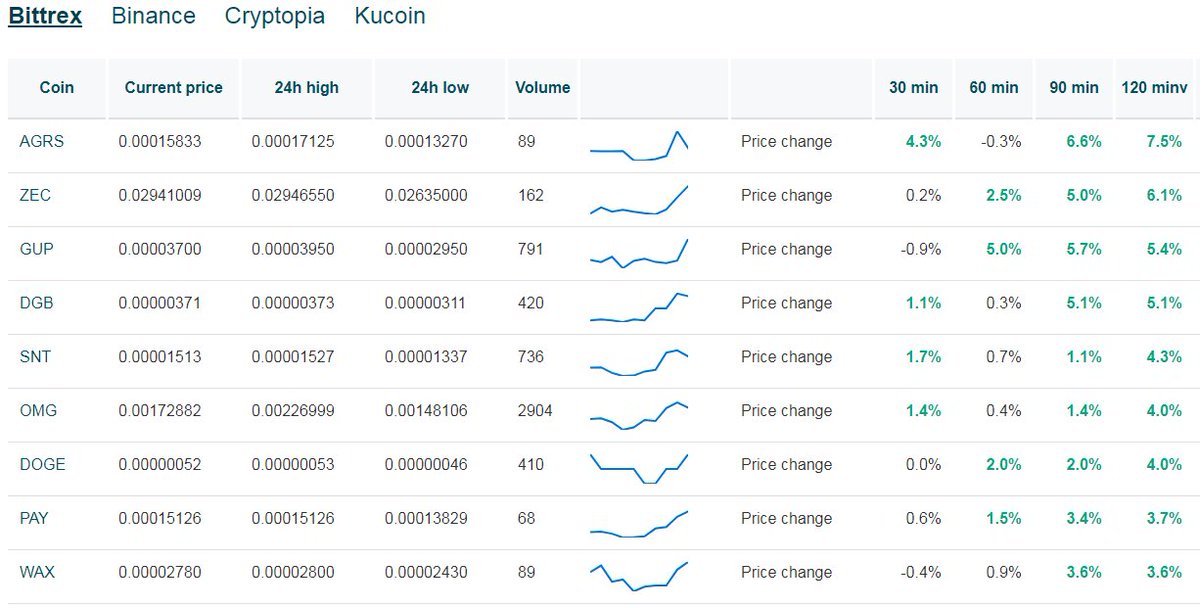Select Price change label in WAX row
Image resolution: width=1200 pixels, height=608 pixels.
click(x=786, y=574)
